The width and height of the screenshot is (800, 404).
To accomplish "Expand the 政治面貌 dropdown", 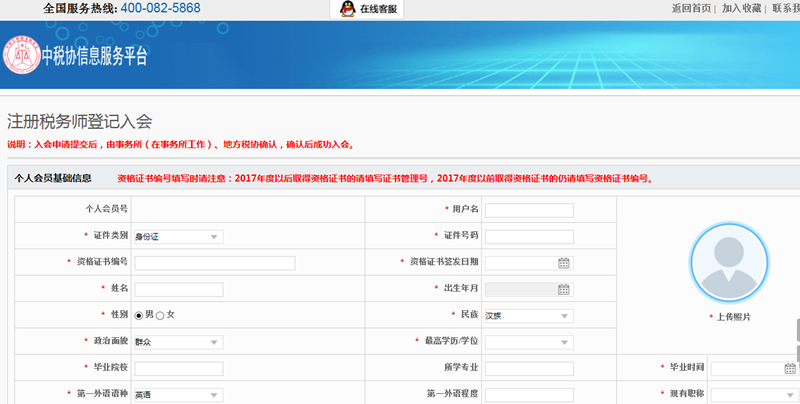I will point(214,342).
